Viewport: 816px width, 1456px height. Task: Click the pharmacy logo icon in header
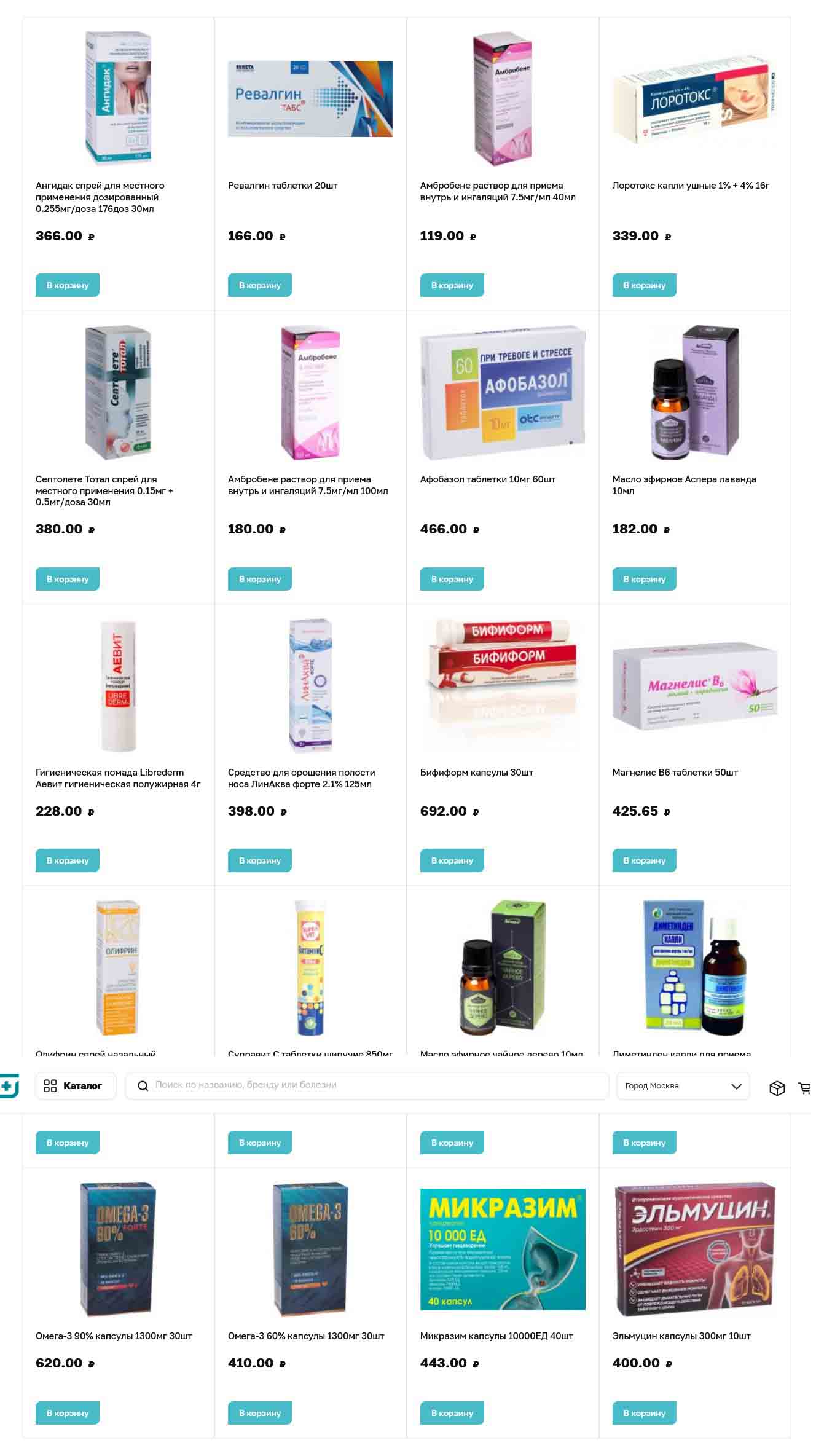pos(9,1085)
